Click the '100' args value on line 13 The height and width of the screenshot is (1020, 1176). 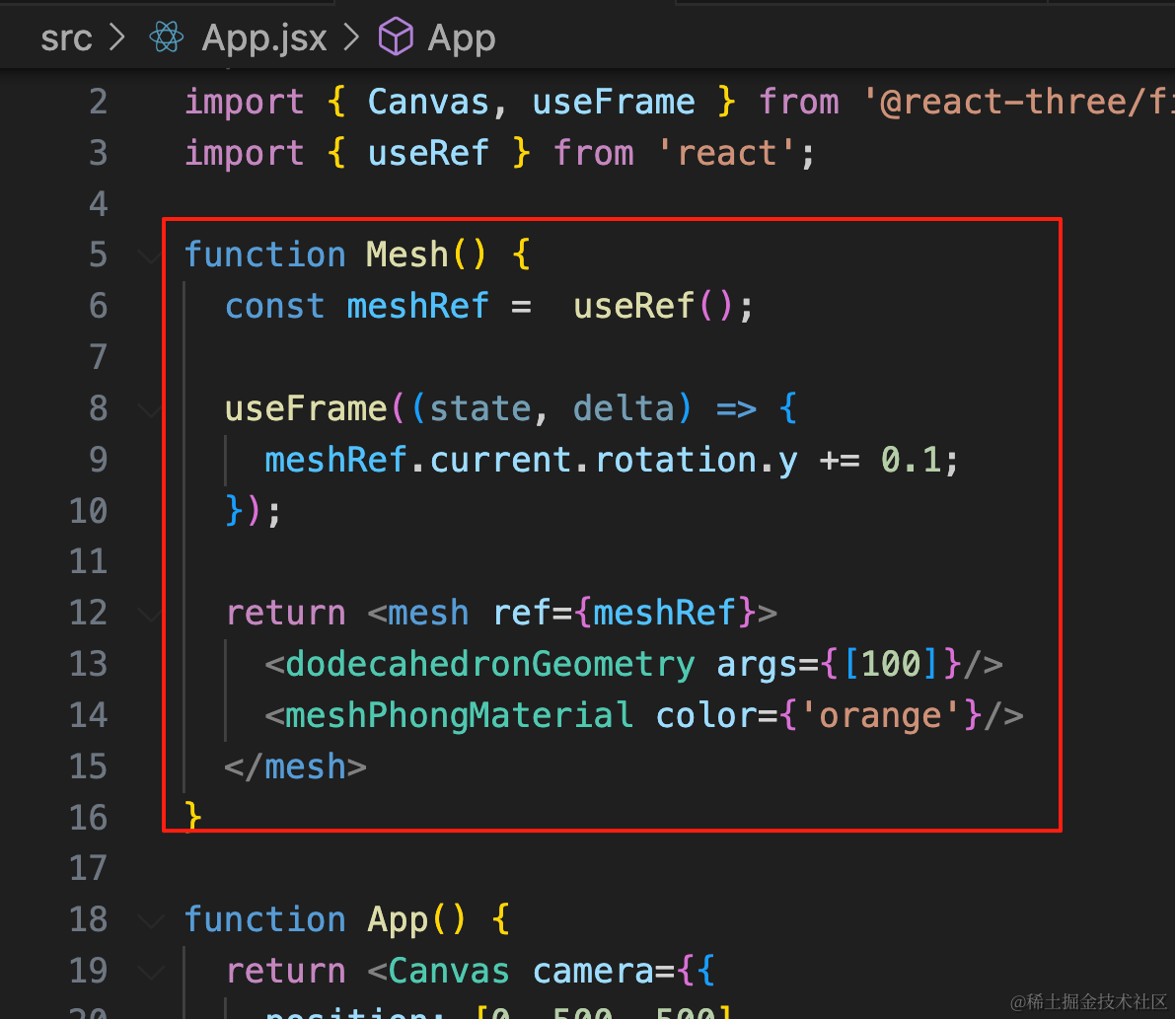point(890,665)
